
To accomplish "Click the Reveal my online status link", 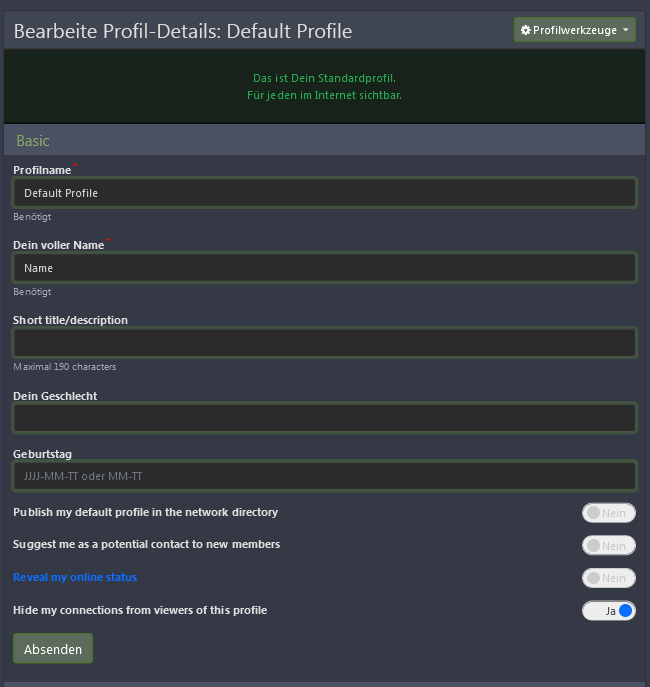I will coord(75,578).
